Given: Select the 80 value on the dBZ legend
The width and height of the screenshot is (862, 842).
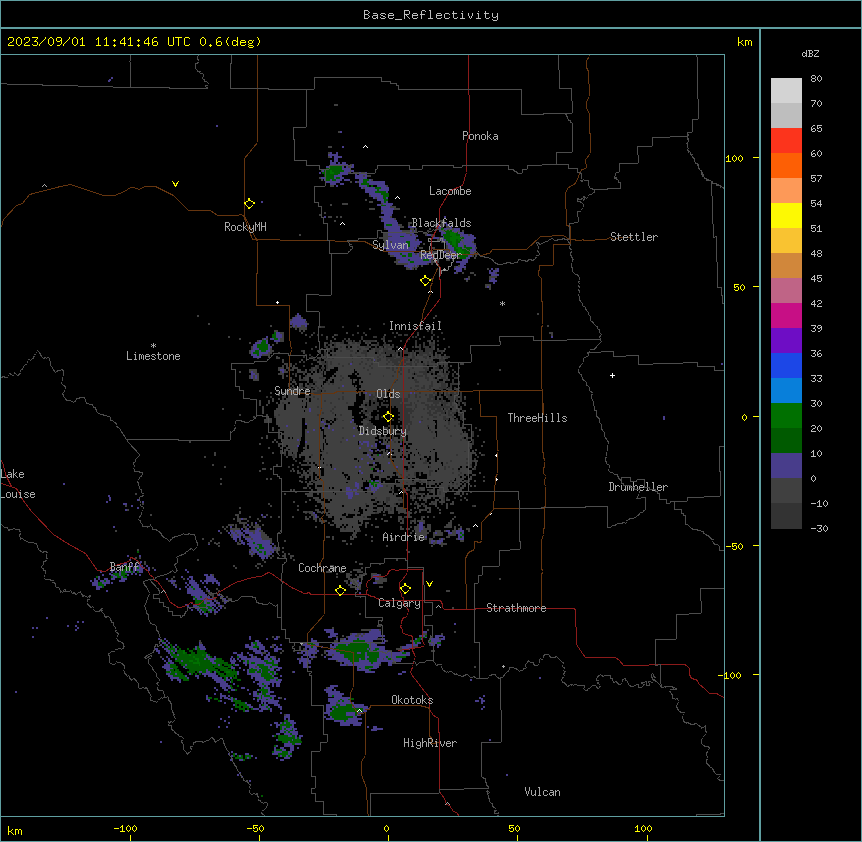Looking at the screenshot, I should point(816,79).
